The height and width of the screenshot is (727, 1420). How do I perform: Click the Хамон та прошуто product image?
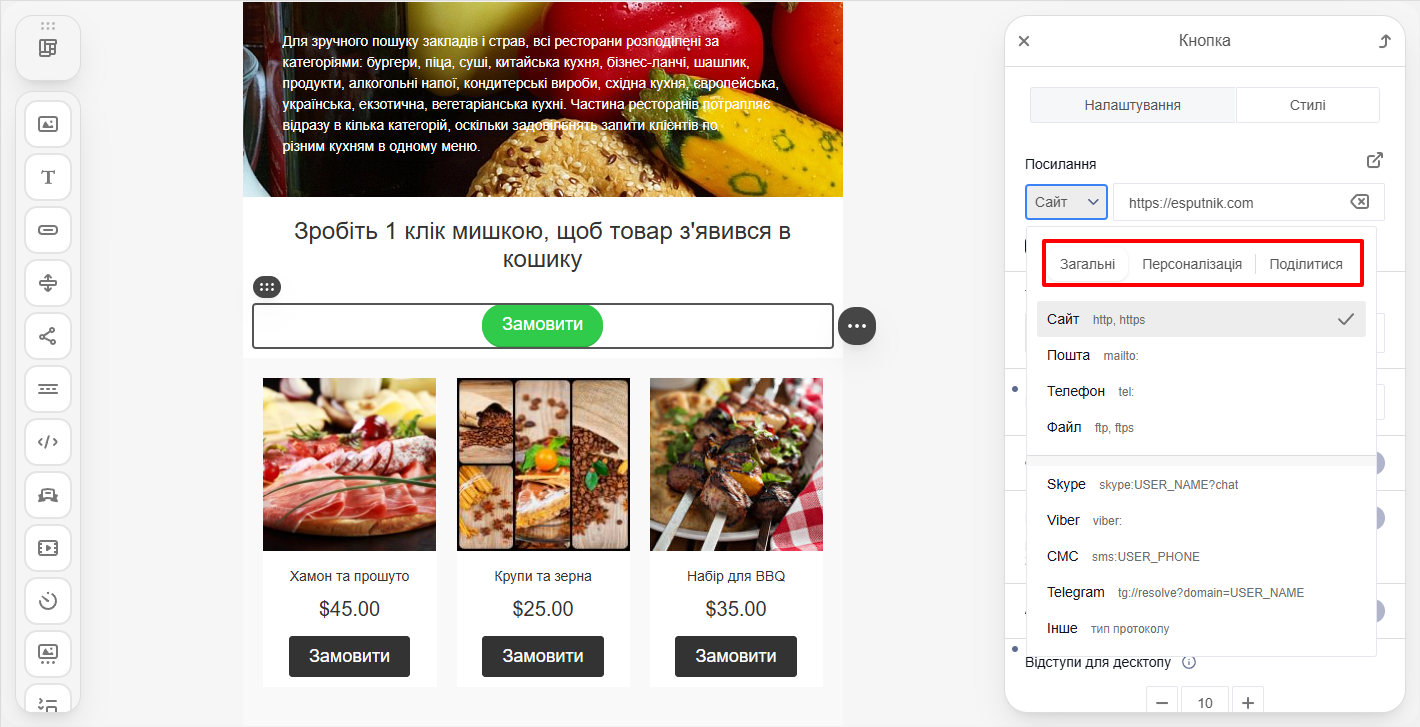tap(349, 464)
